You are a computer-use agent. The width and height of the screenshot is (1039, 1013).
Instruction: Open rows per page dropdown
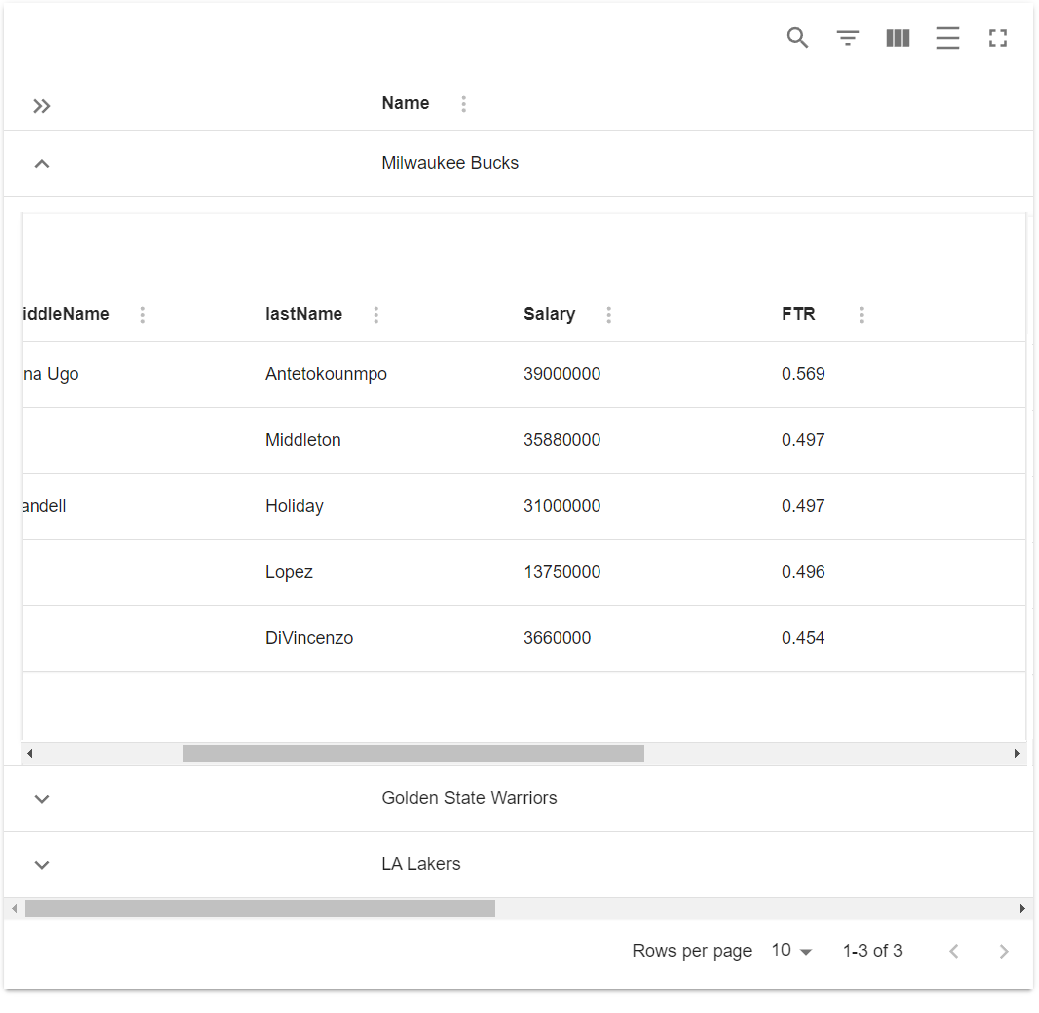pyautogui.click(x=792, y=951)
